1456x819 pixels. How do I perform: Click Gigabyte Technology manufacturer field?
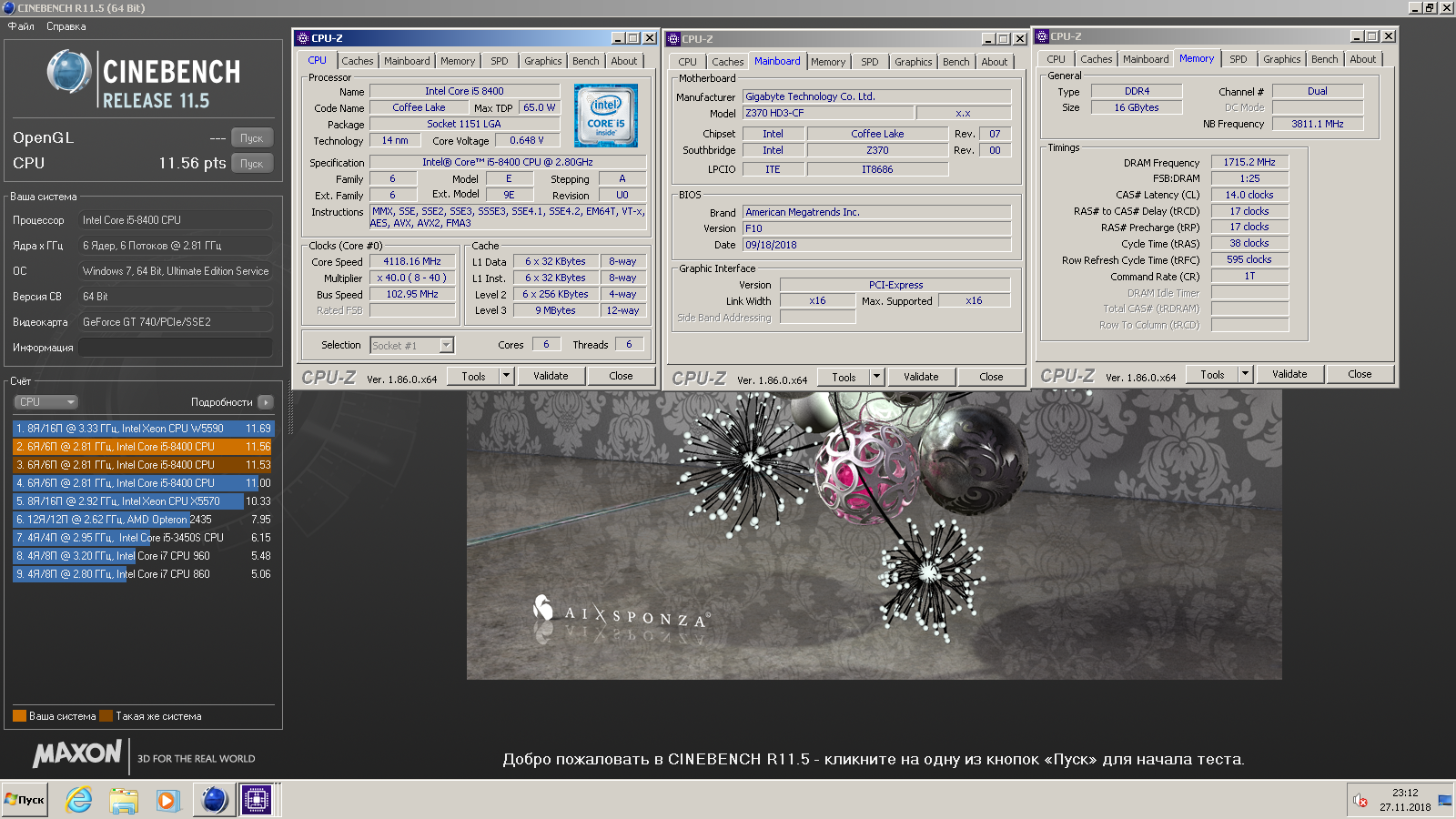point(877,96)
